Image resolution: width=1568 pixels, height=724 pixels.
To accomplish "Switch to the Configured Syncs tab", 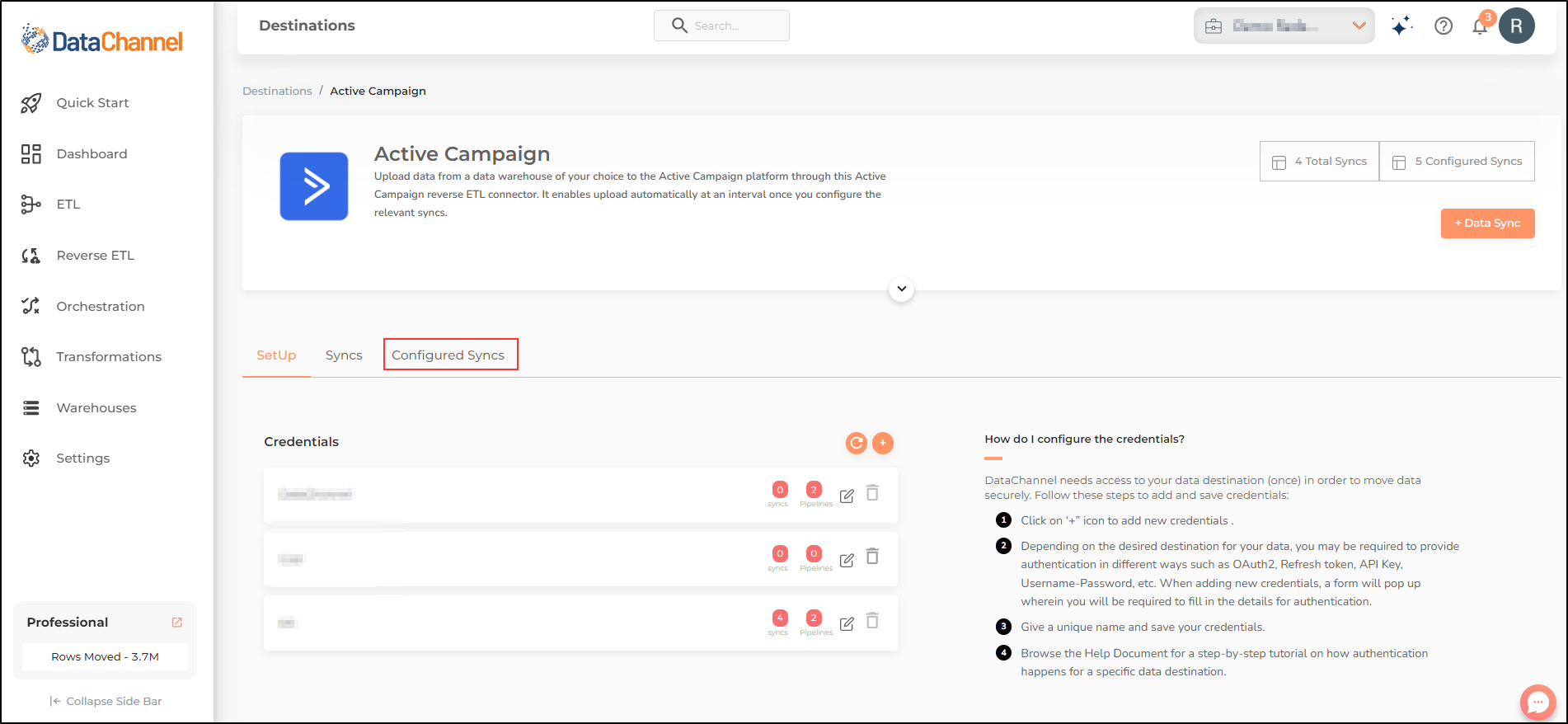I will point(448,355).
